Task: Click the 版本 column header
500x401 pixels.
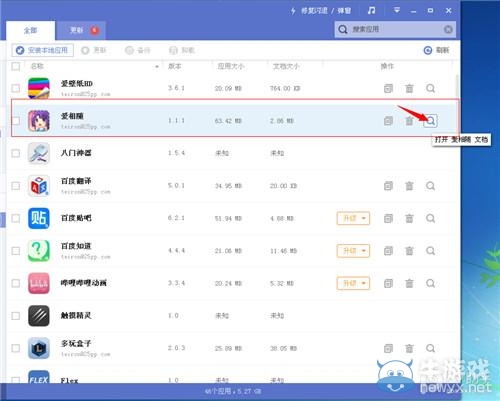Action: (x=175, y=66)
